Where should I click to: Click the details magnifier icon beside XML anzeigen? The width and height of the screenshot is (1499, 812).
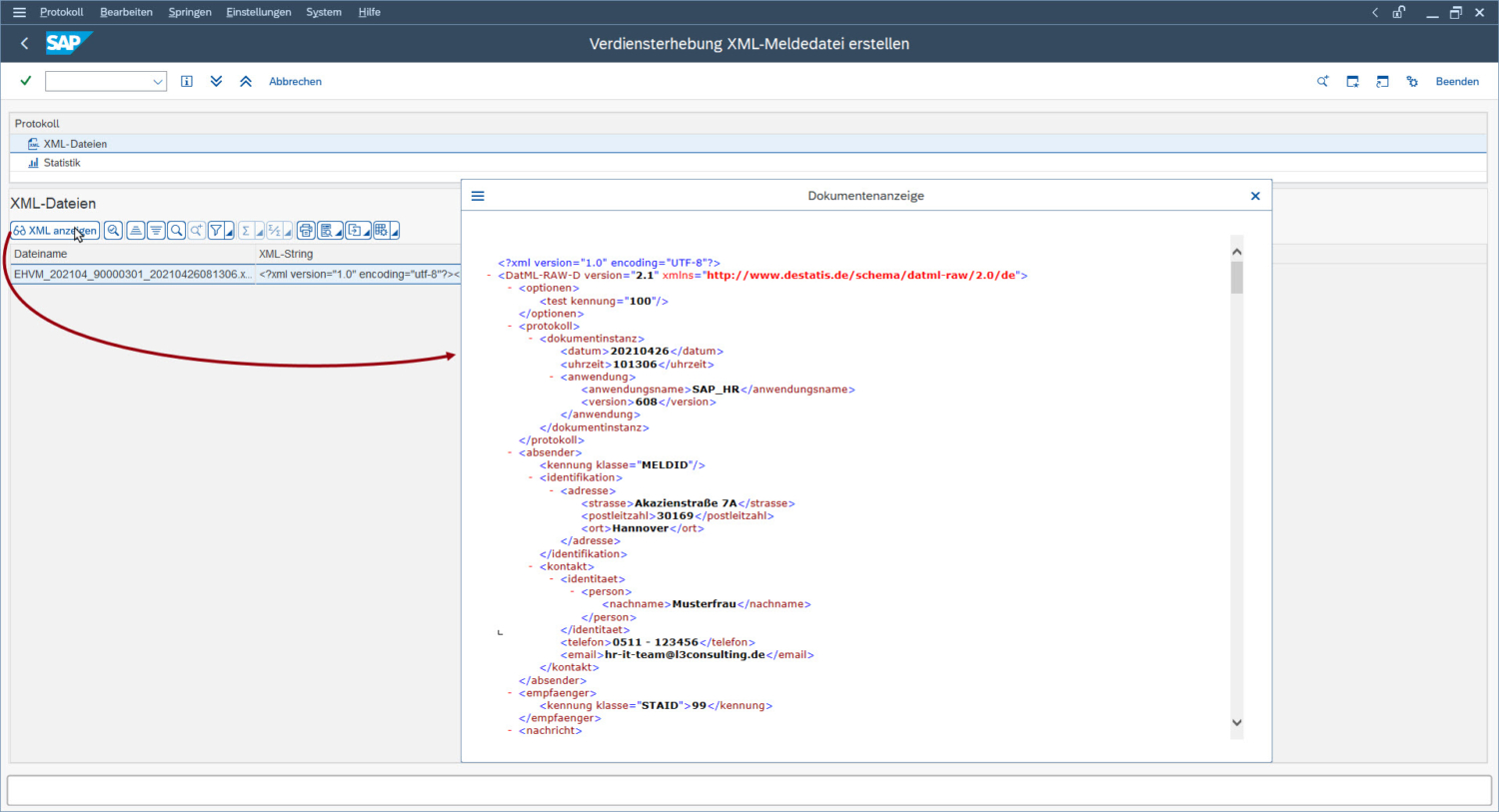114,231
